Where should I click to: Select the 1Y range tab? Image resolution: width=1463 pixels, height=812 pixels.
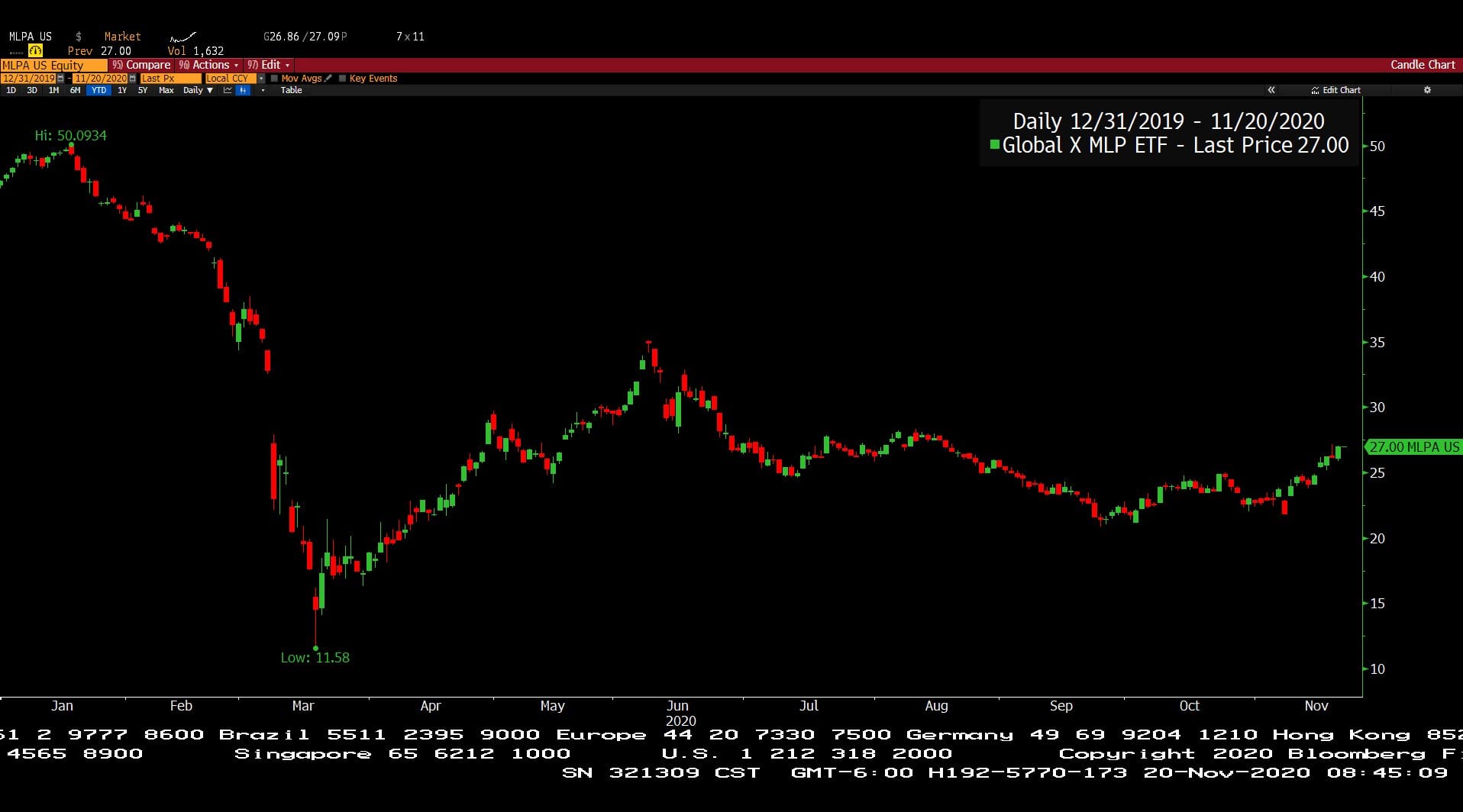pos(122,90)
